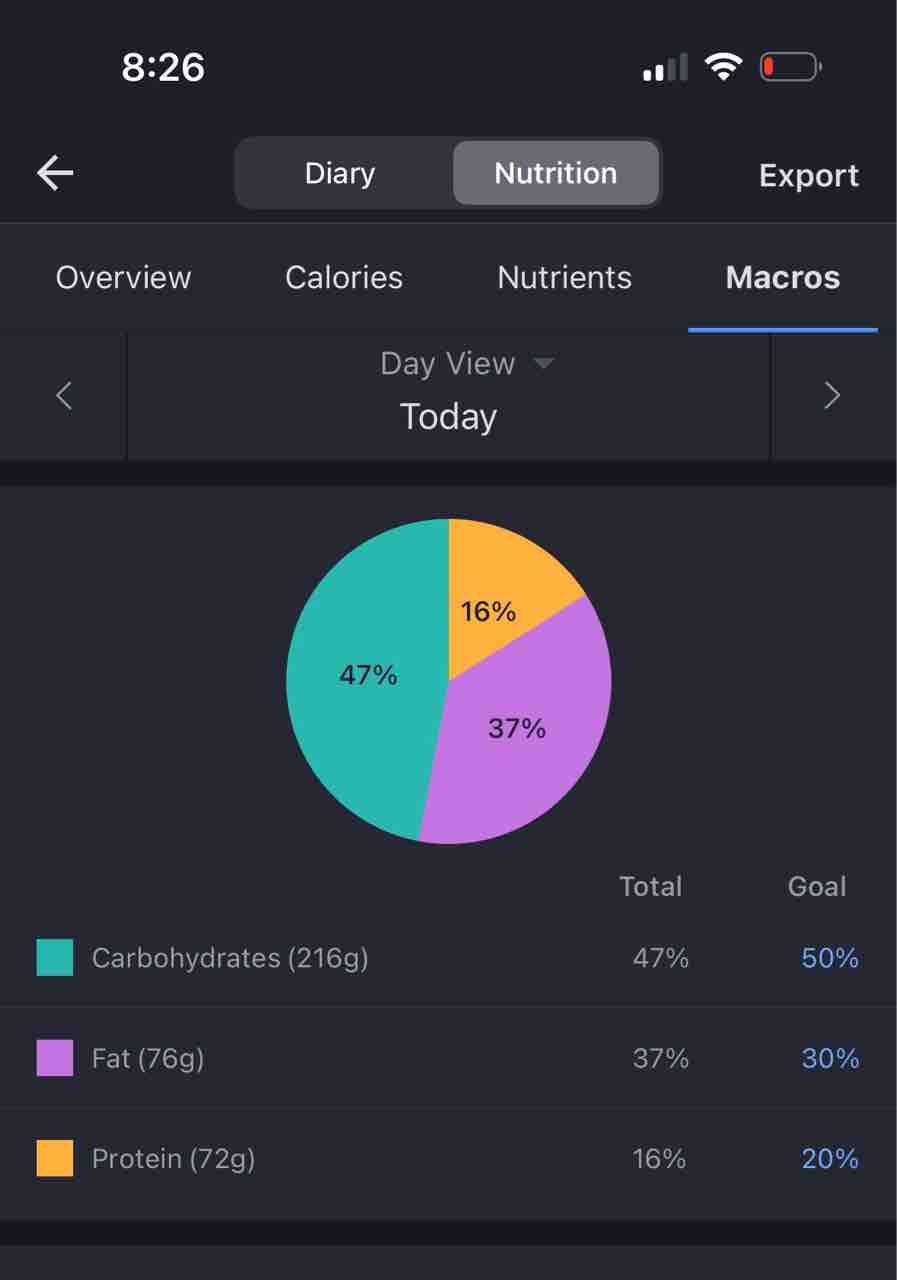Switch to the Diary view
The image size is (897, 1280).
click(340, 173)
